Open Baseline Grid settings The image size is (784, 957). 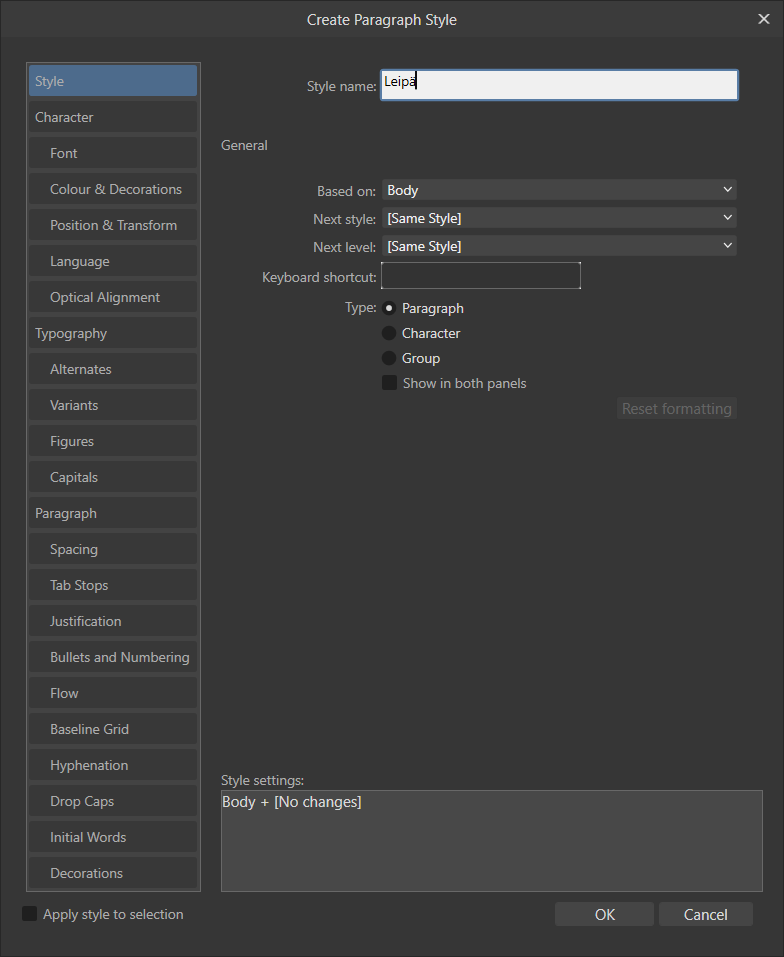(x=113, y=729)
